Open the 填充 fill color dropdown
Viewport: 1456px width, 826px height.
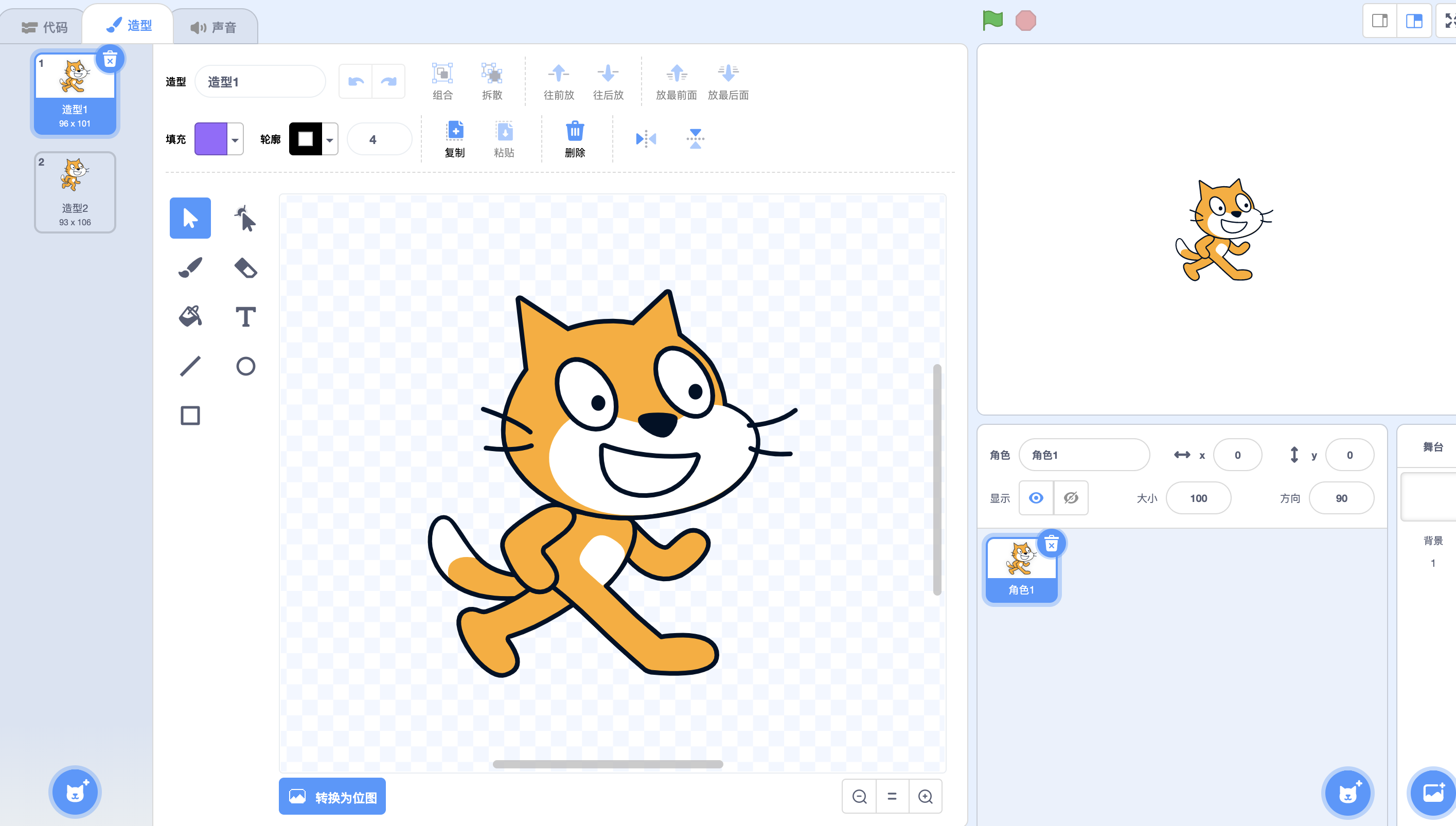(x=235, y=139)
